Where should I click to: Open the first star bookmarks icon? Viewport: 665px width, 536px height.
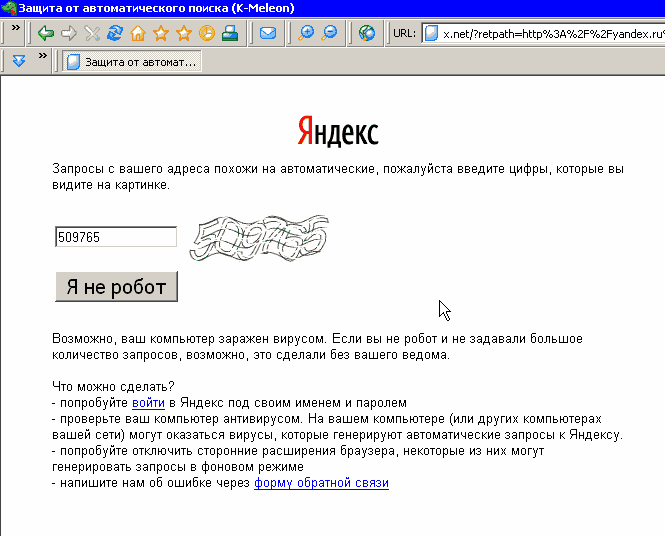tap(161, 33)
